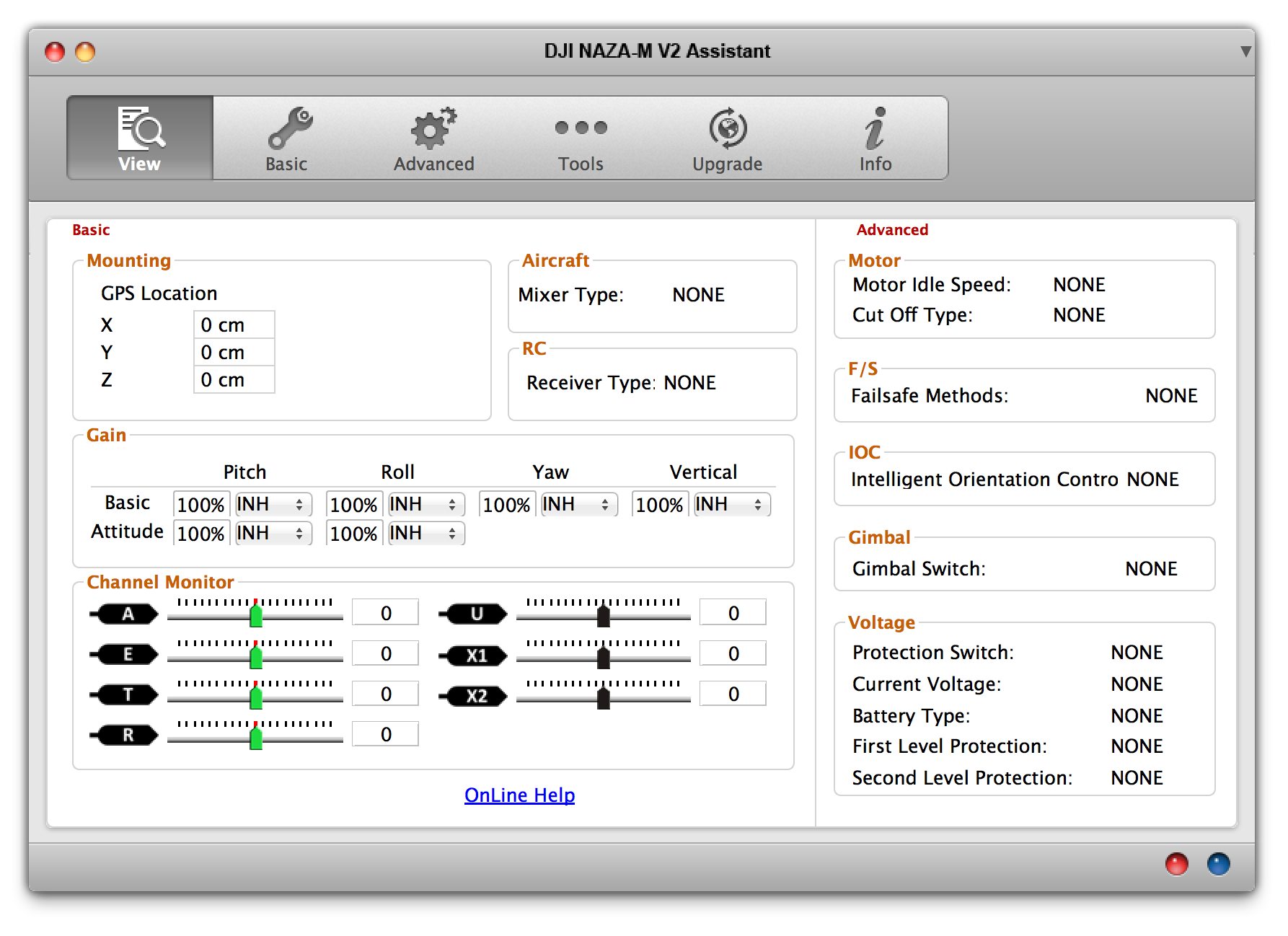Open the Basic wrench icon
The image size is (1288, 936).
(290, 128)
